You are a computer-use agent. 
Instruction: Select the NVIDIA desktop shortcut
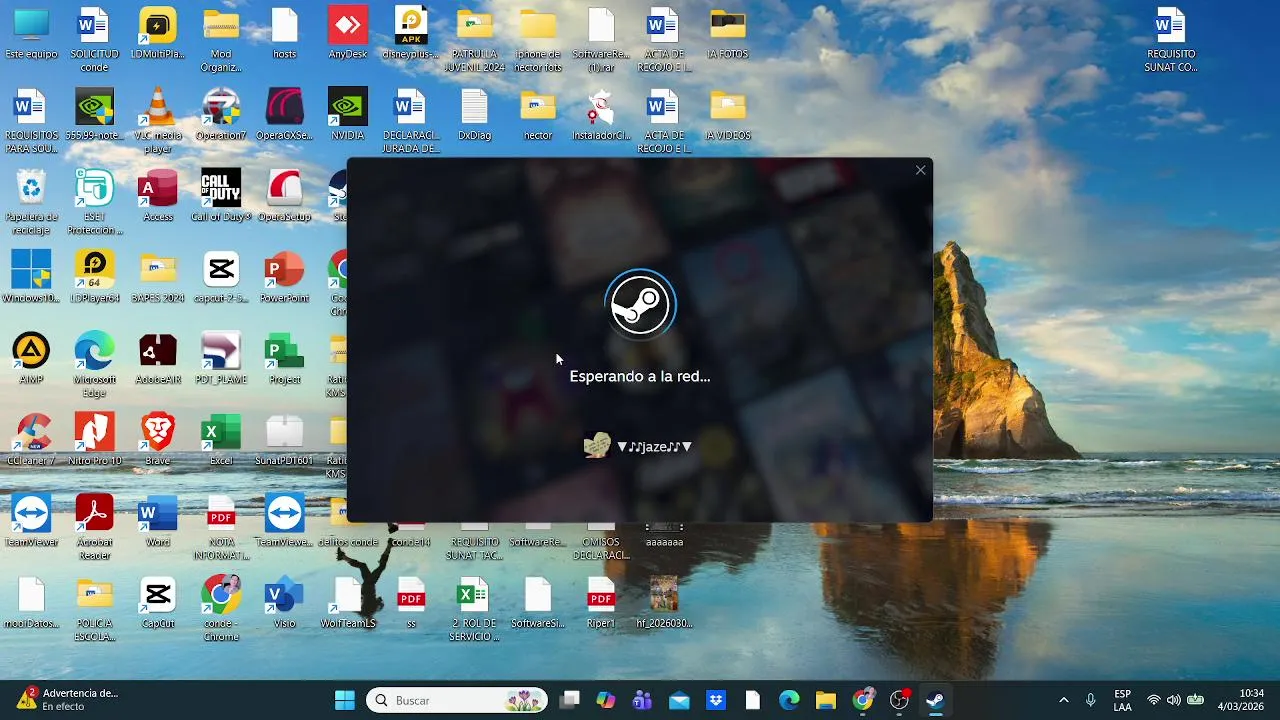[x=348, y=115]
